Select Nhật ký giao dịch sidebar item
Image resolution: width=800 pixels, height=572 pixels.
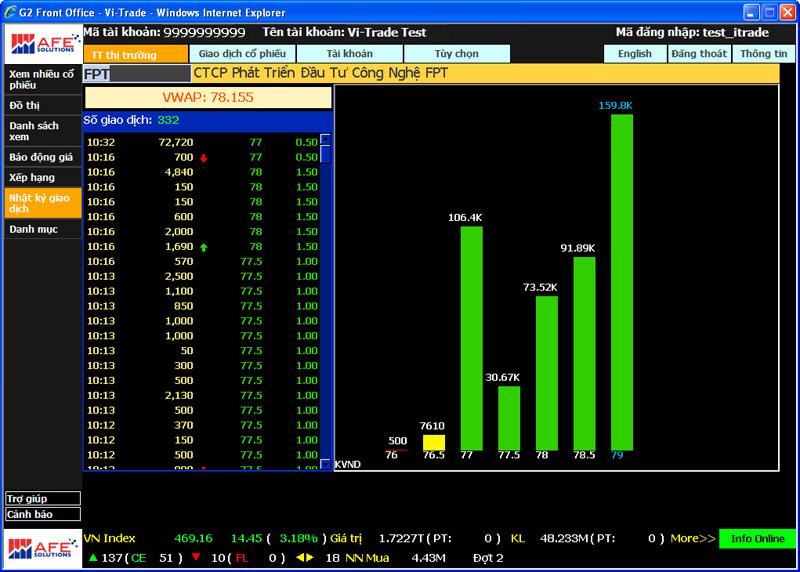(x=43, y=203)
